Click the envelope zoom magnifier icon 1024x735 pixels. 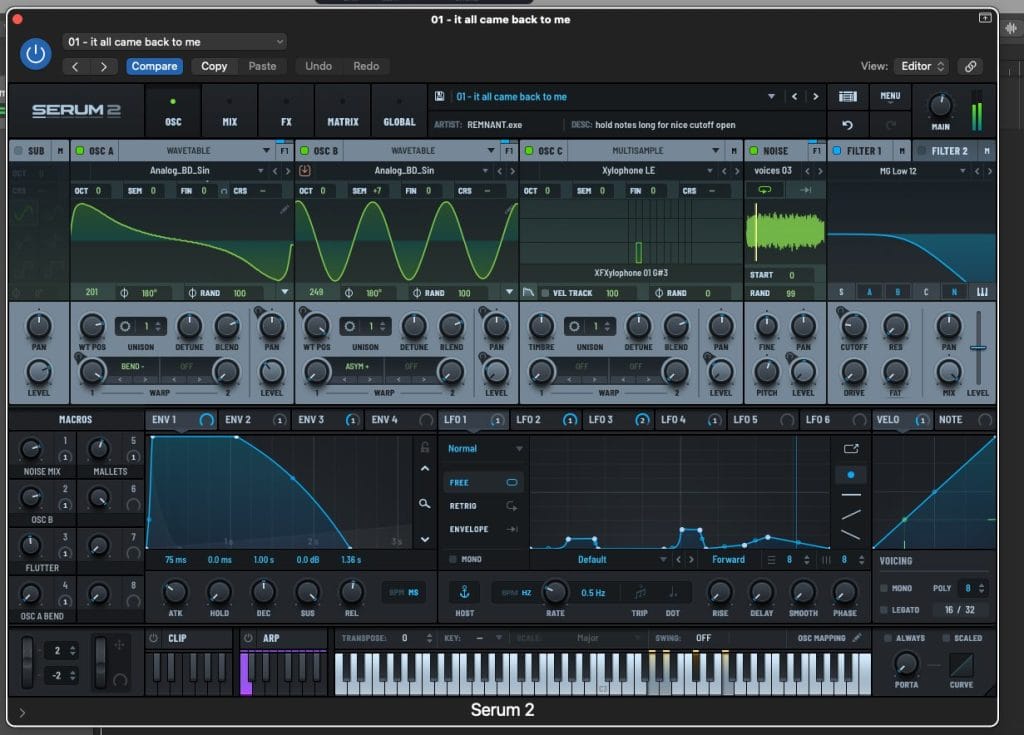pos(424,504)
